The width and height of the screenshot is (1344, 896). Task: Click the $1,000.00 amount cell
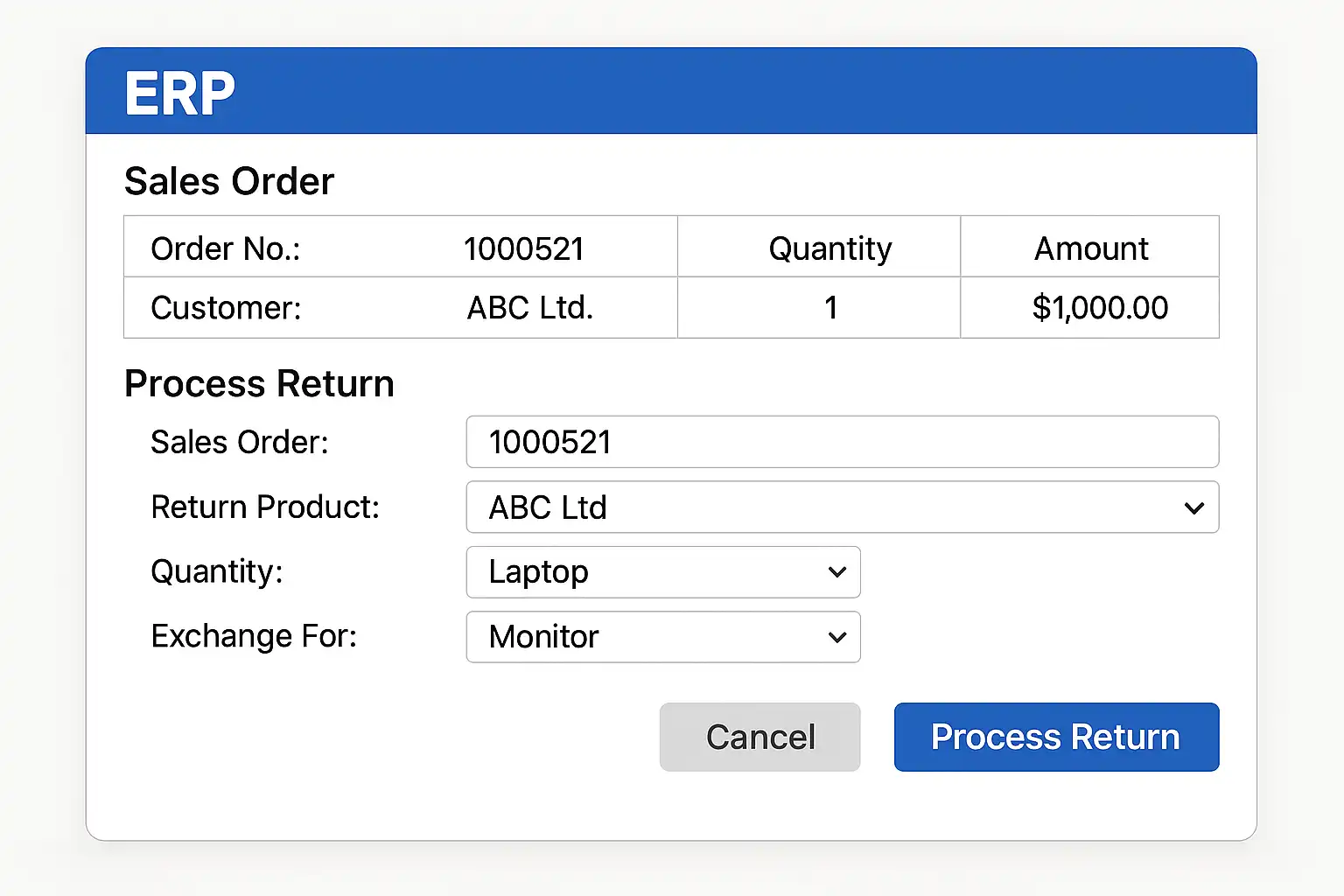click(1099, 308)
